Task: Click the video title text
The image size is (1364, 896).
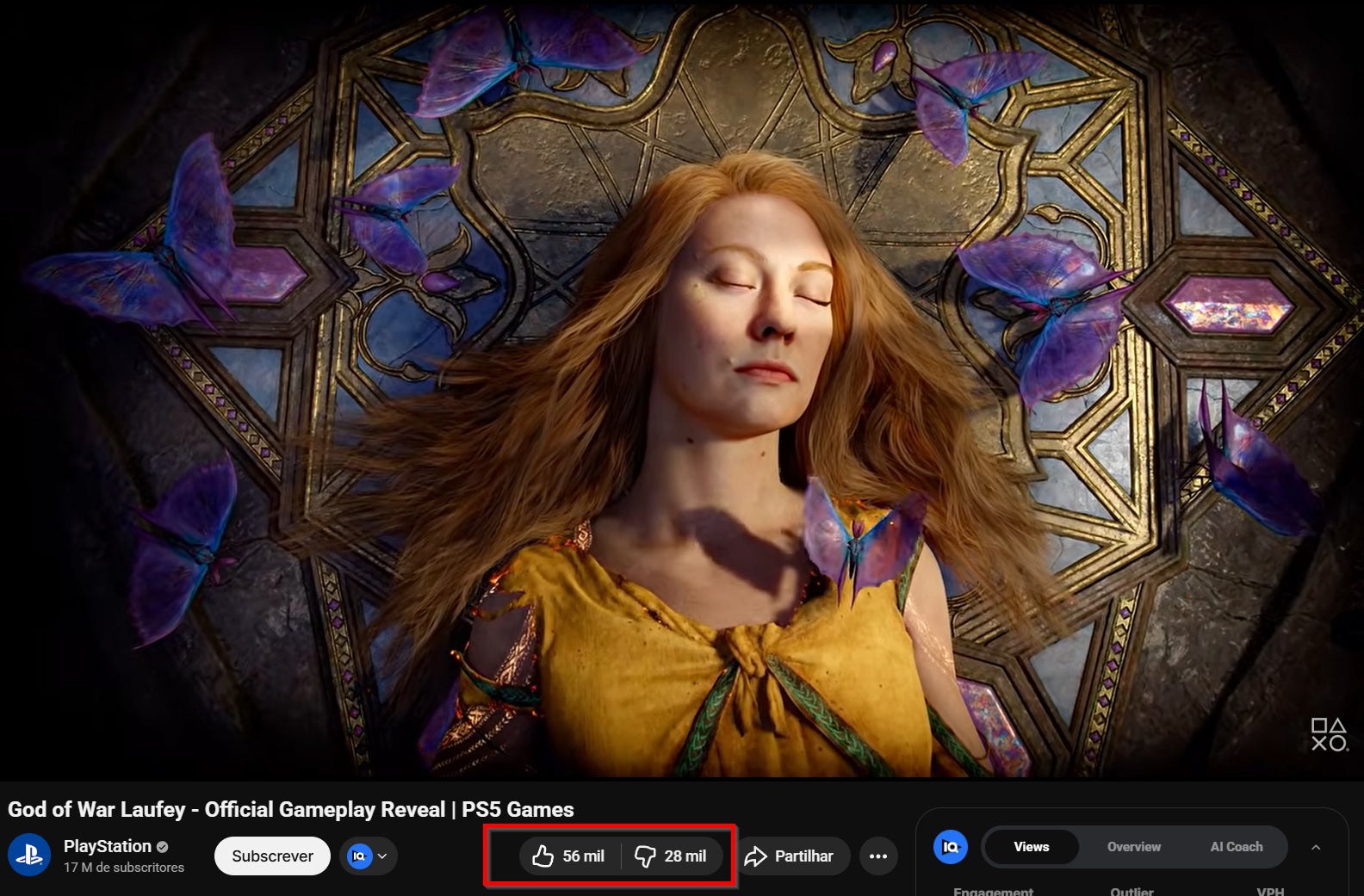Action: [291, 809]
